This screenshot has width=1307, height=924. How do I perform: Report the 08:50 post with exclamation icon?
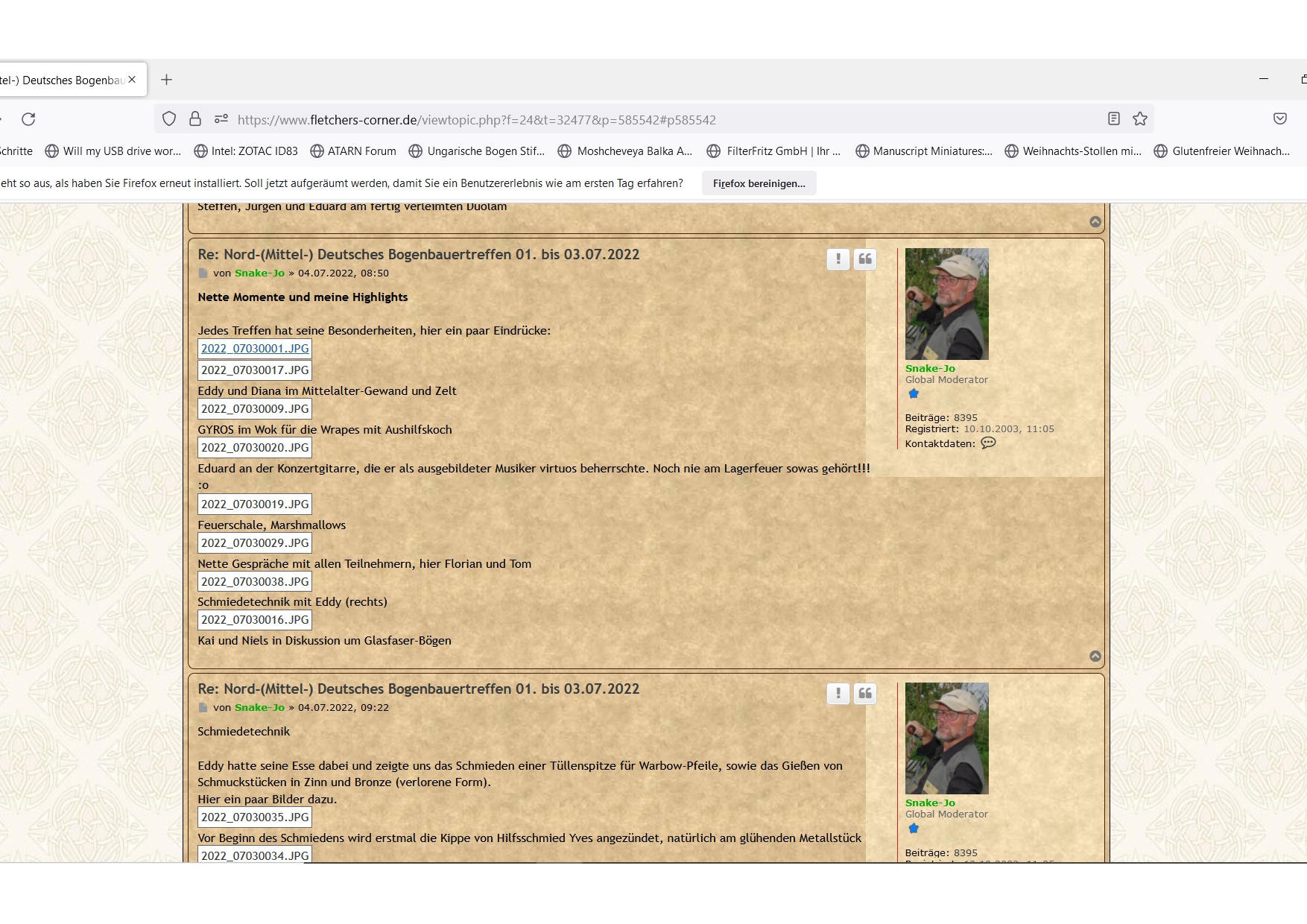pyautogui.click(x=838, y=259)
